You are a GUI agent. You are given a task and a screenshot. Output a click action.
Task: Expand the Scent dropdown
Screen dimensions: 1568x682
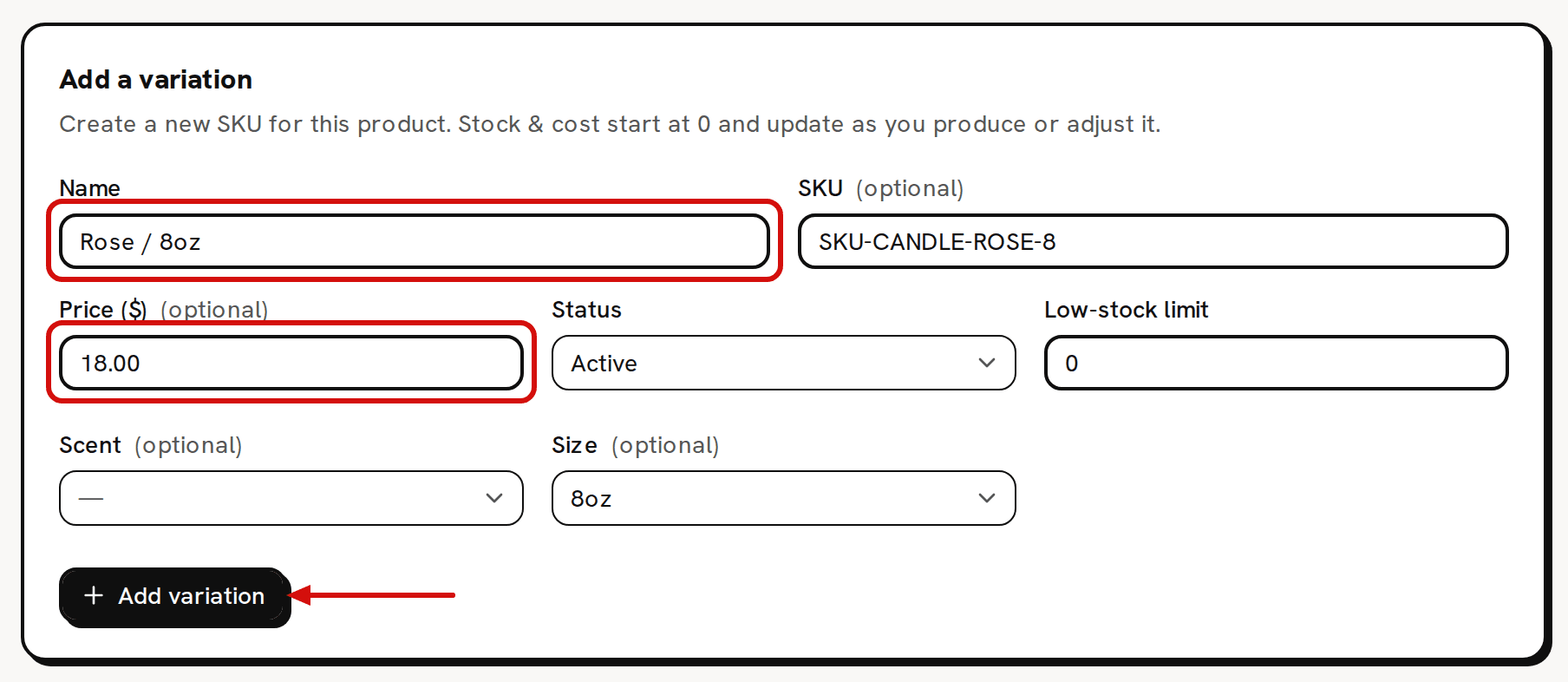(x=291, y=498)
